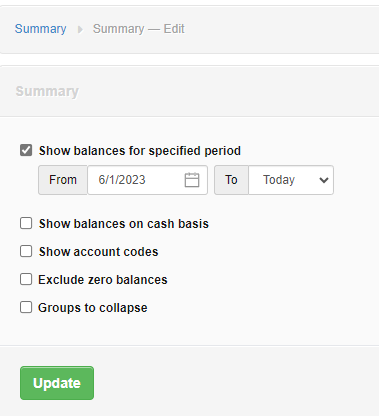Tick the account codes checkbox box
Viewport: 379px width, 416px height.
[26, 251]
